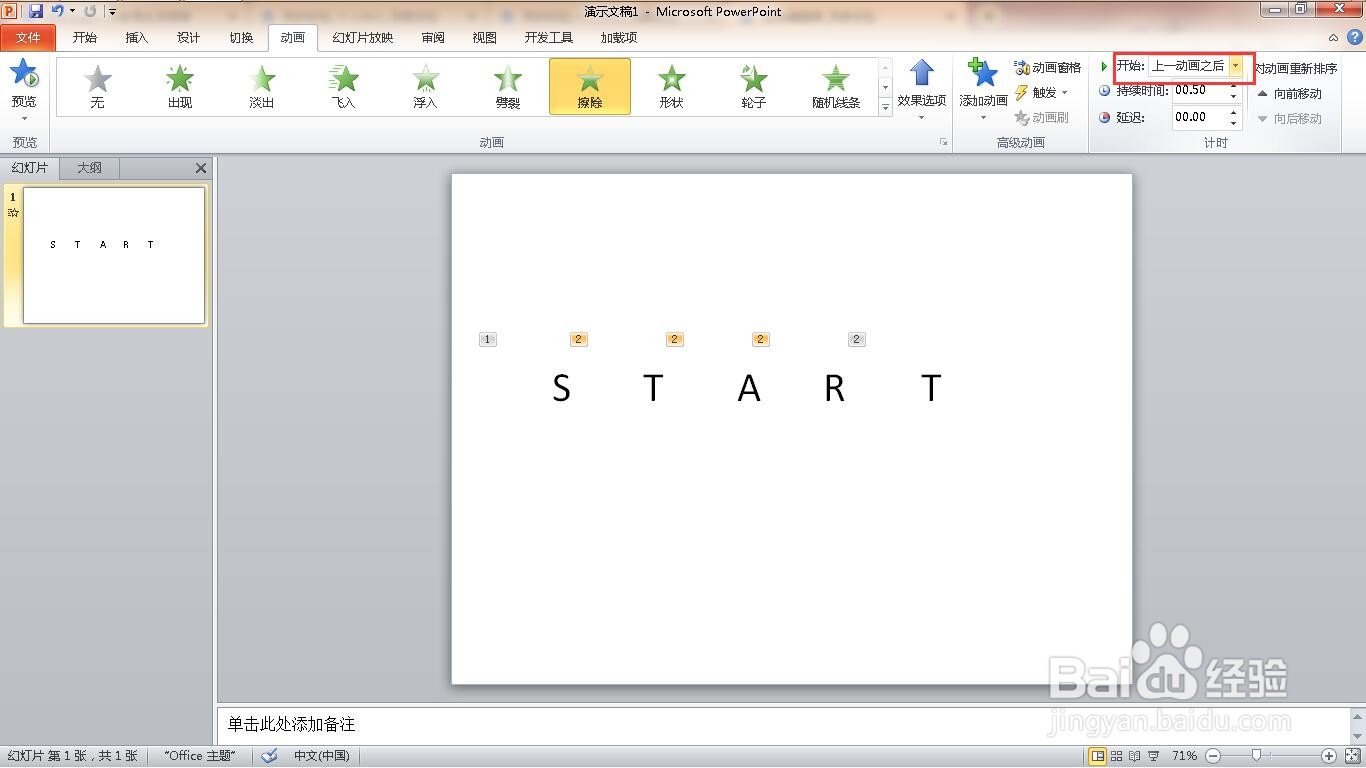Switch to the 切换 ribbon tab
1366x768 pixels.
[x=241, y=38]
